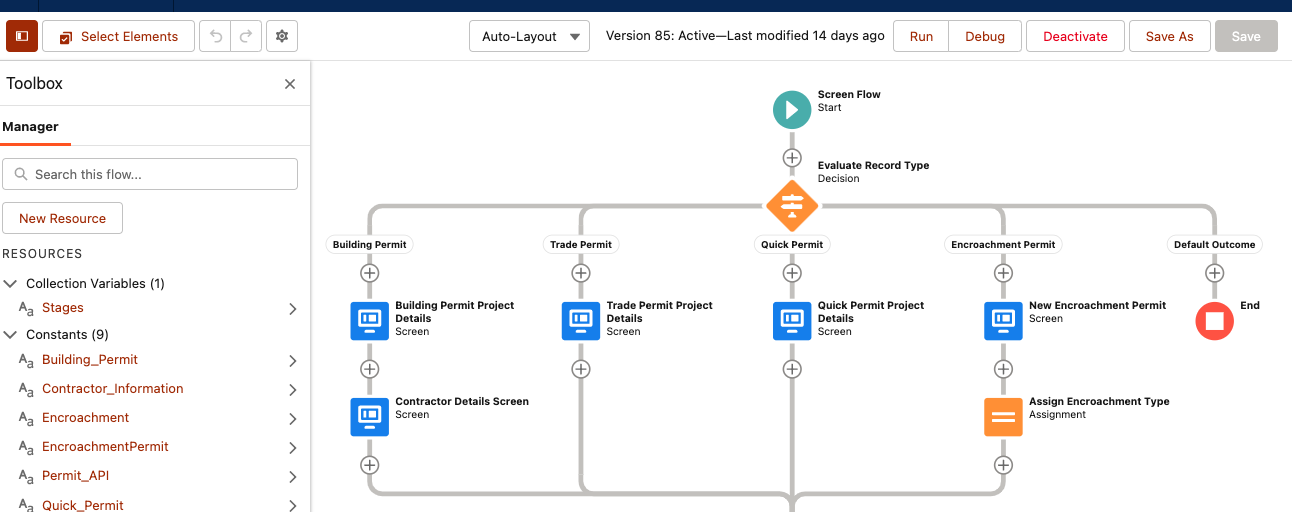Click the Redo arrow icon
The width and height of the screenshot is (1292, 512).
(246, 36)
